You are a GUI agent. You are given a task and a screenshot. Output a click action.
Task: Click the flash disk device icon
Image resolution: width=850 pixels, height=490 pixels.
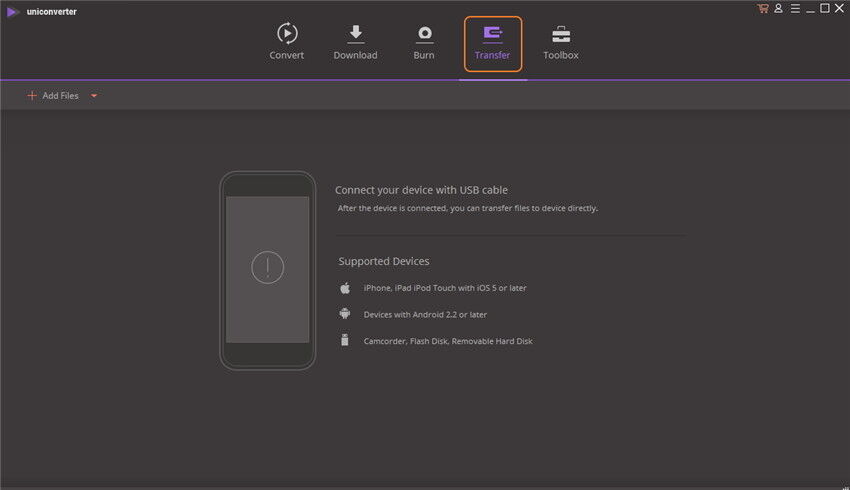point(344,340)
